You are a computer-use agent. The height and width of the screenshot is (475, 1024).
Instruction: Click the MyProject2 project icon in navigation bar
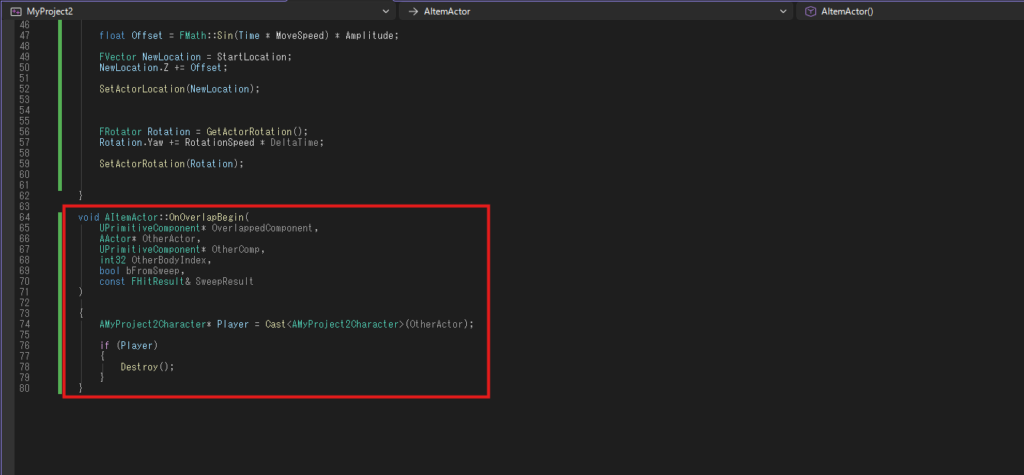point(15,11)
